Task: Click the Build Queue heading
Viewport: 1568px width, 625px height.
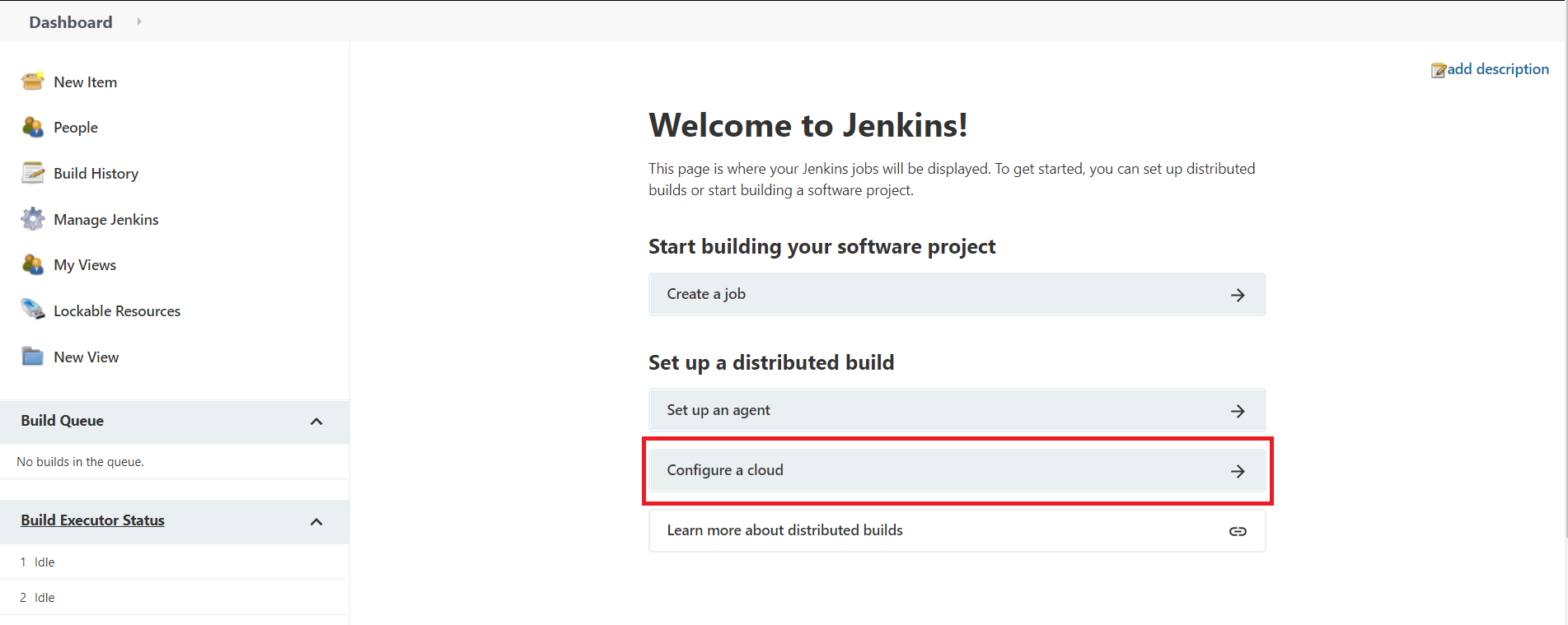Action: coord(62,421)
